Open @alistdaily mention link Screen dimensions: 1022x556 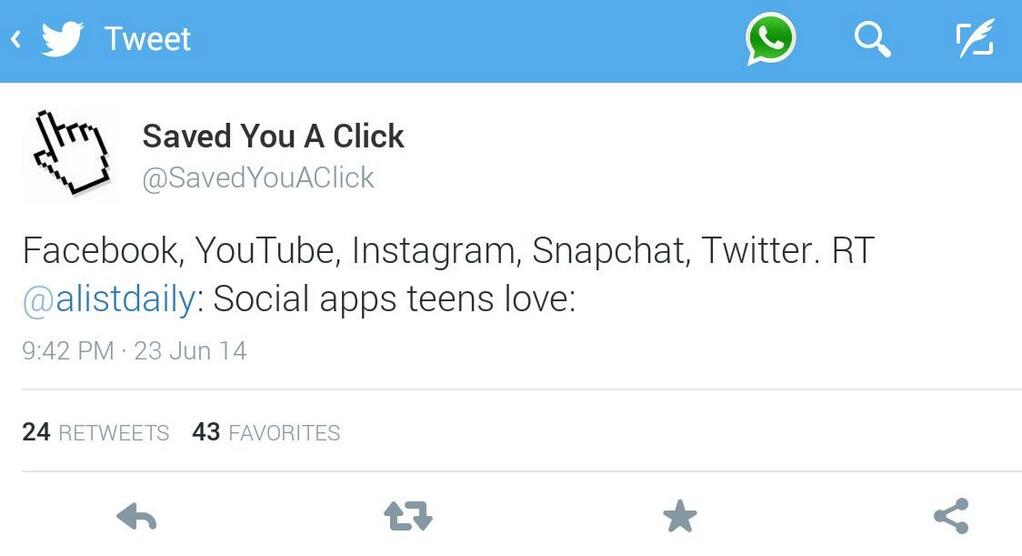tap(109, 299)
